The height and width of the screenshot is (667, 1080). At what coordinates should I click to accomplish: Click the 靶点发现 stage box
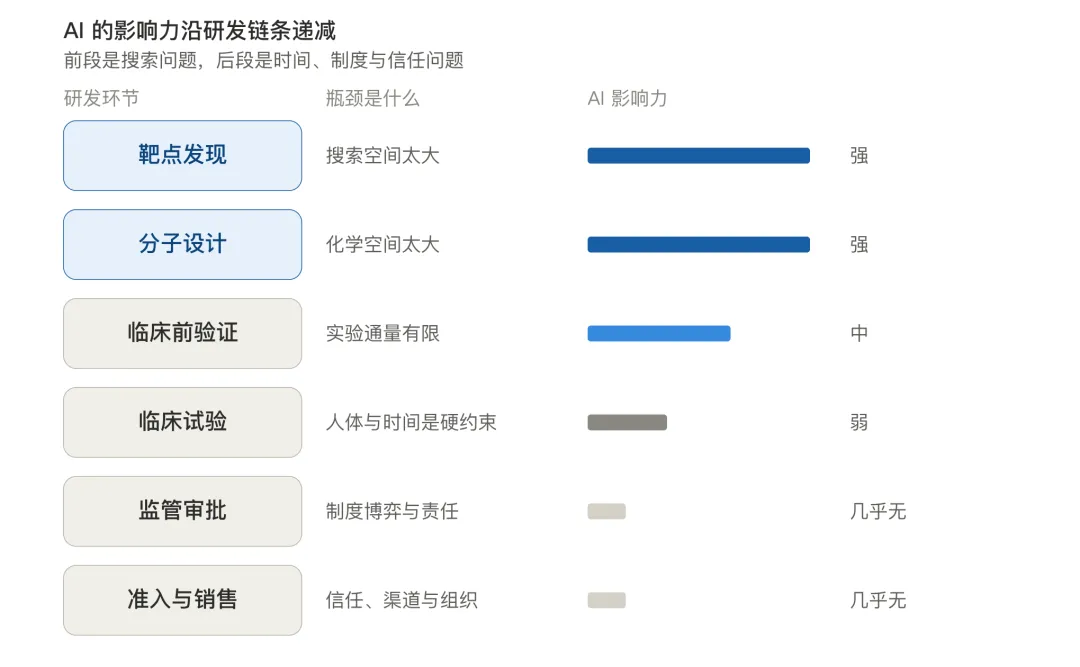click(183, 156)
